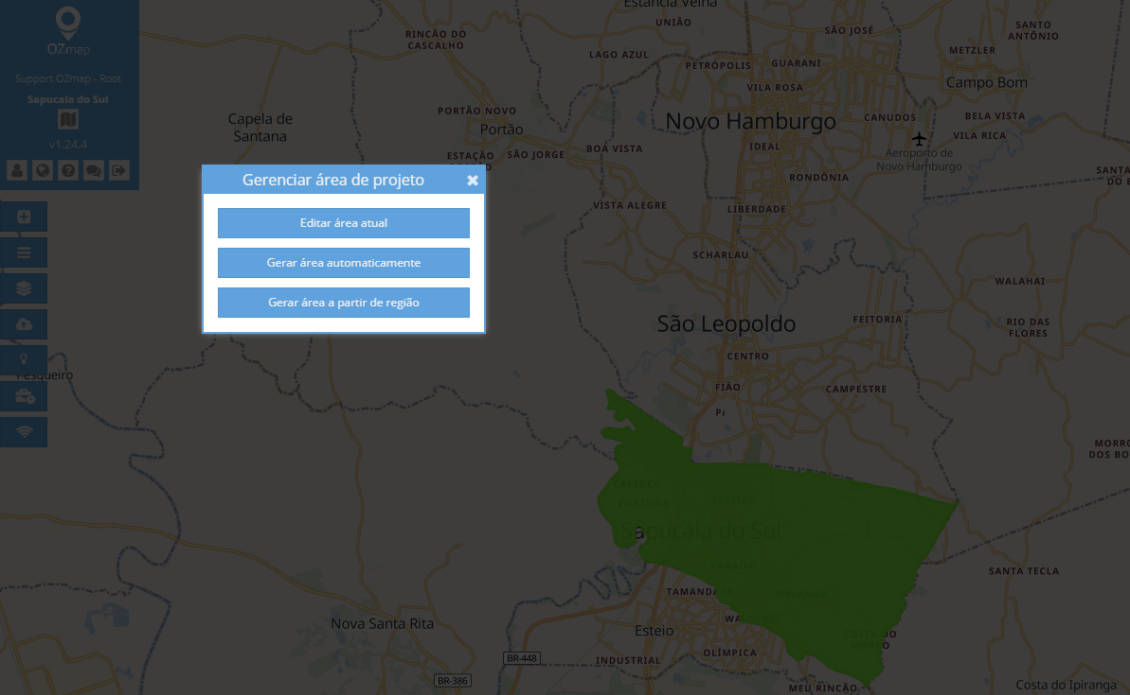Click the airport airplane icon on map

click(919, 138)
